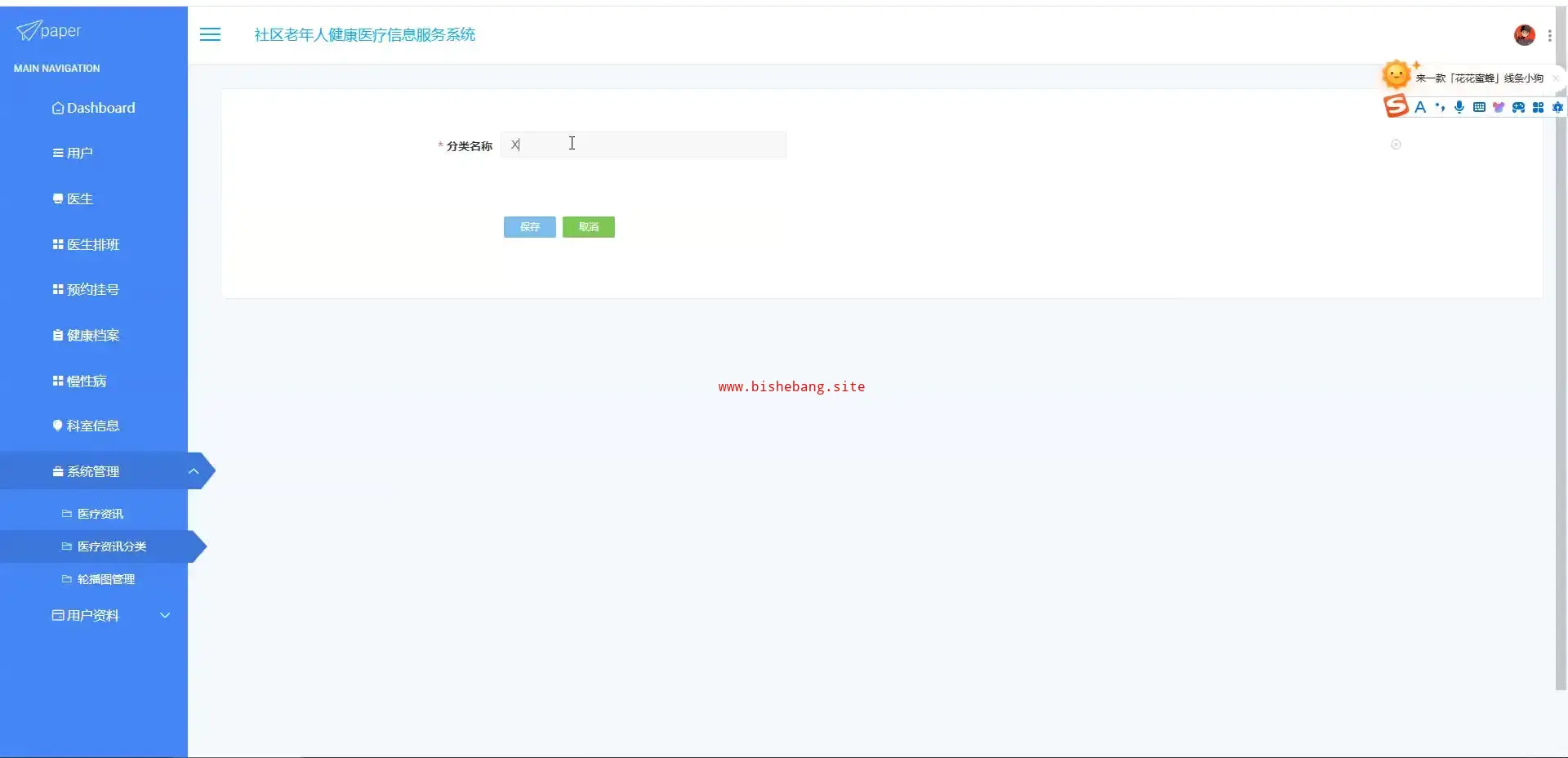
Task: Click the 分类名称 text input
Action: 644,145
